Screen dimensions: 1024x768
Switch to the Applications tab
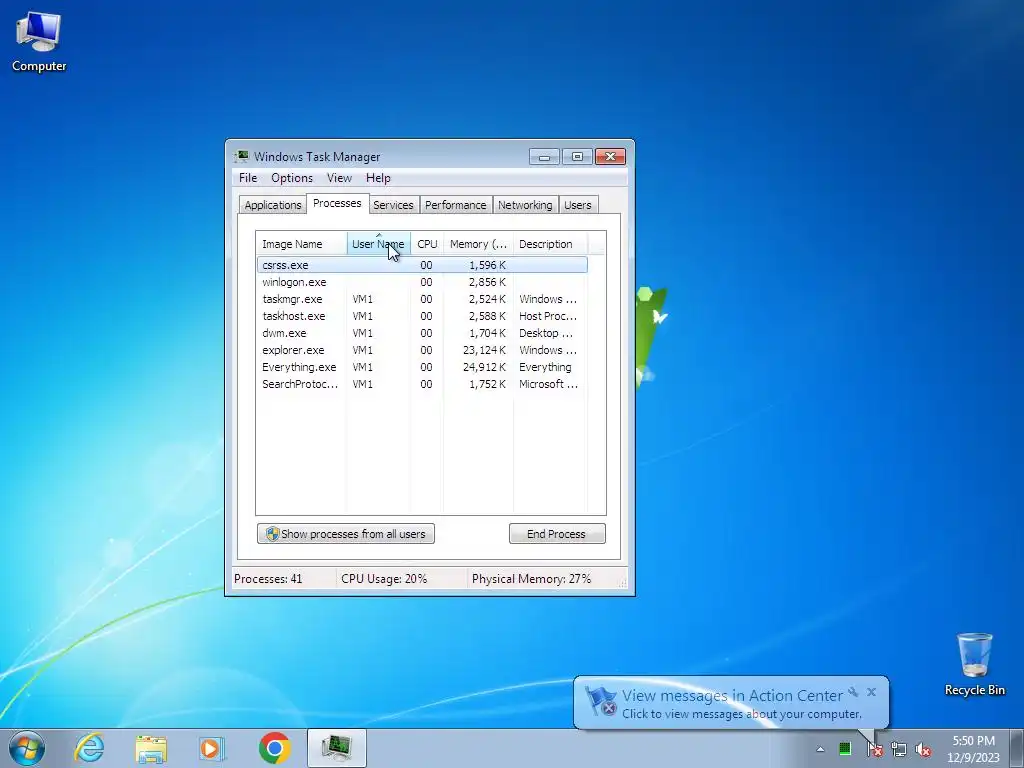point(273,205)
